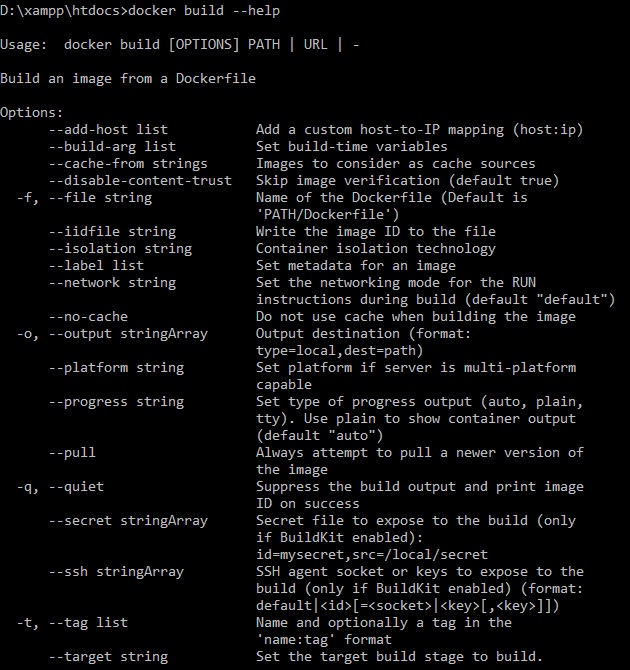
Task: Click the '--iidfile string' option
Action: coord(112,231)
